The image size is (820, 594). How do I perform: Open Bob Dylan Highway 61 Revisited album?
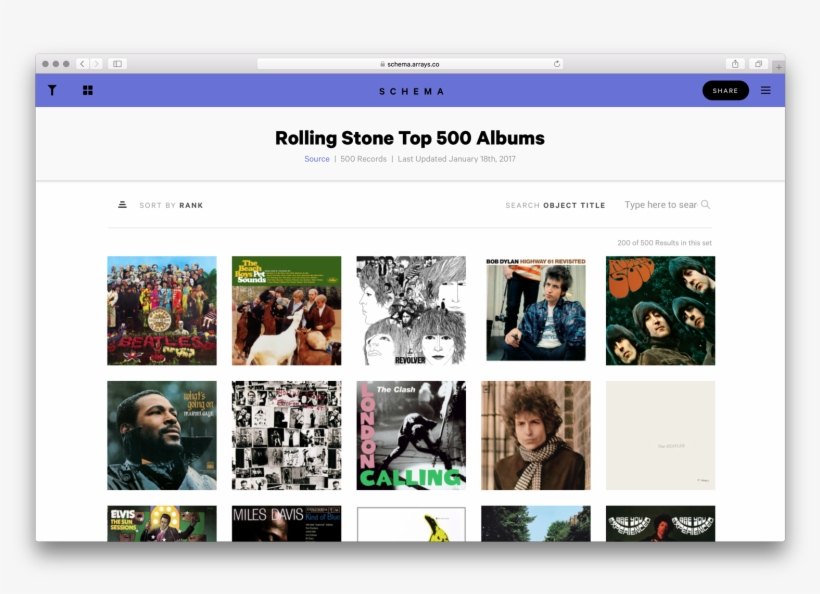coord(536,311)
